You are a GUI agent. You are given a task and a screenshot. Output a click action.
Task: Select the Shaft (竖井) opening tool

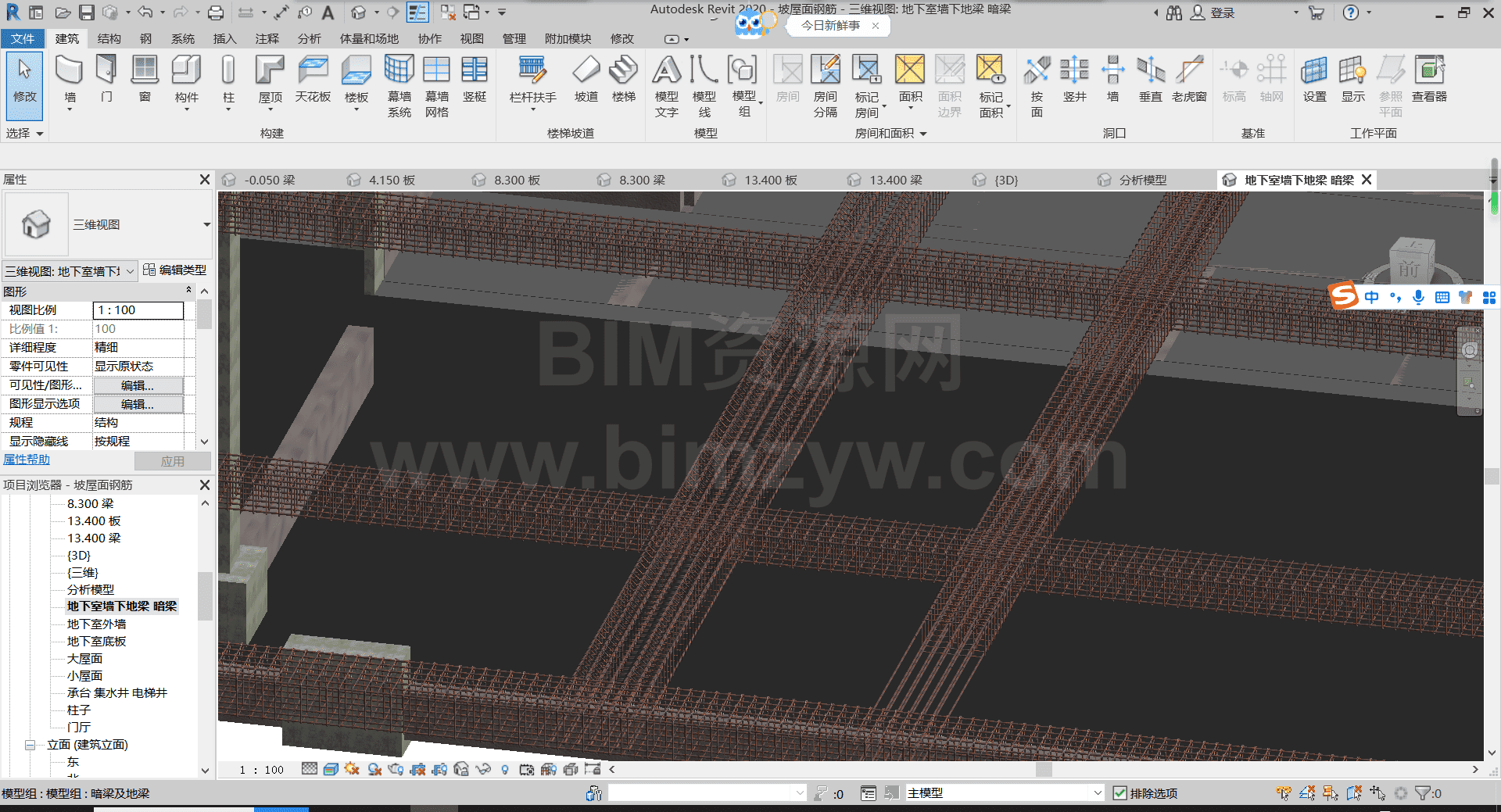tap(1074, 80)
